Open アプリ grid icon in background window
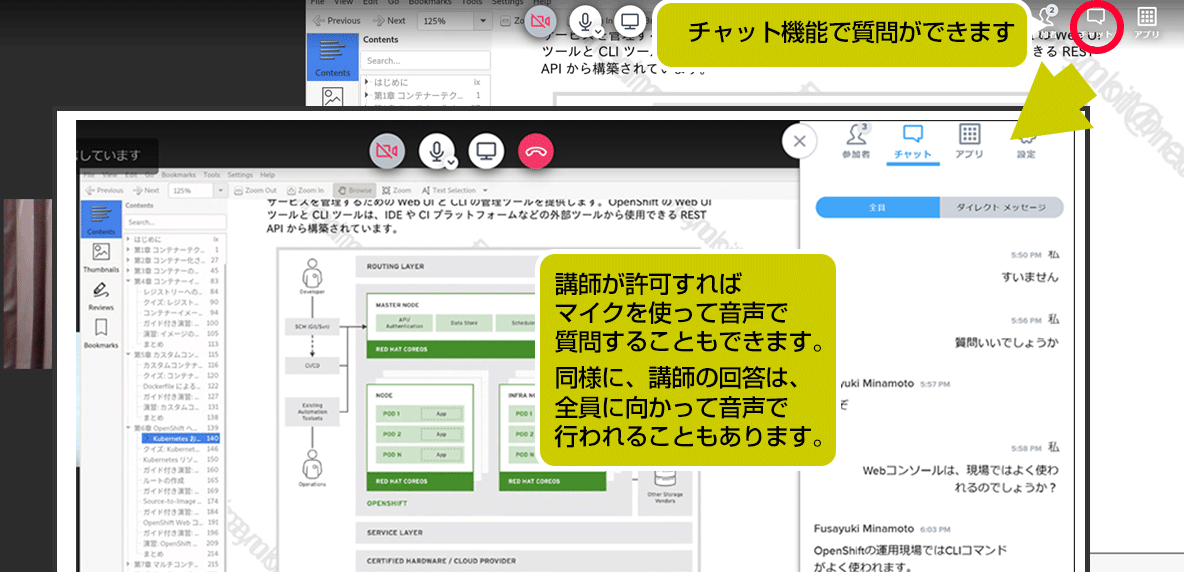This screenshot has width=1184, height=572. click(1146, 21)
